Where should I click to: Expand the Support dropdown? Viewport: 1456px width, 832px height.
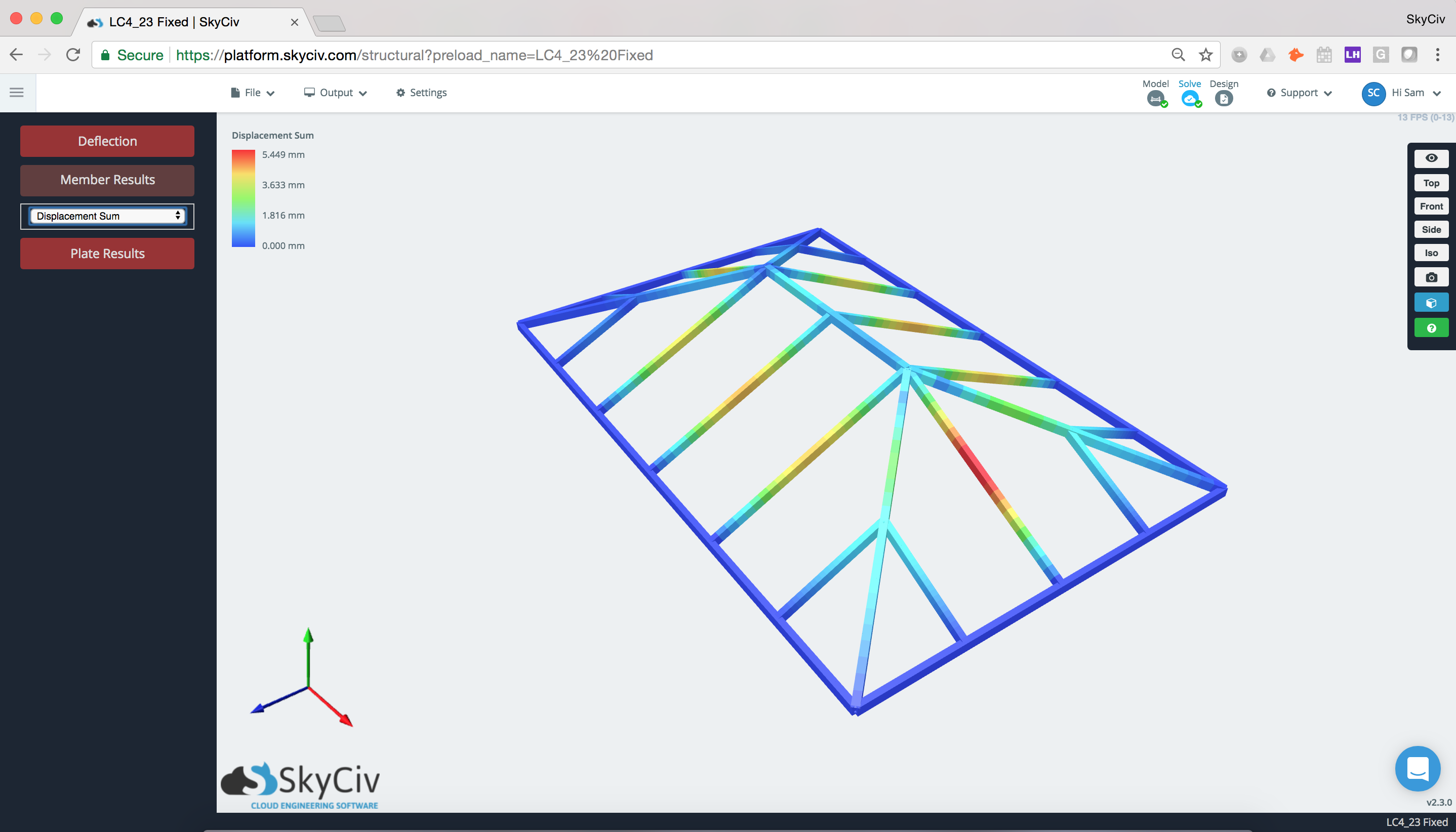[1300, 93]
